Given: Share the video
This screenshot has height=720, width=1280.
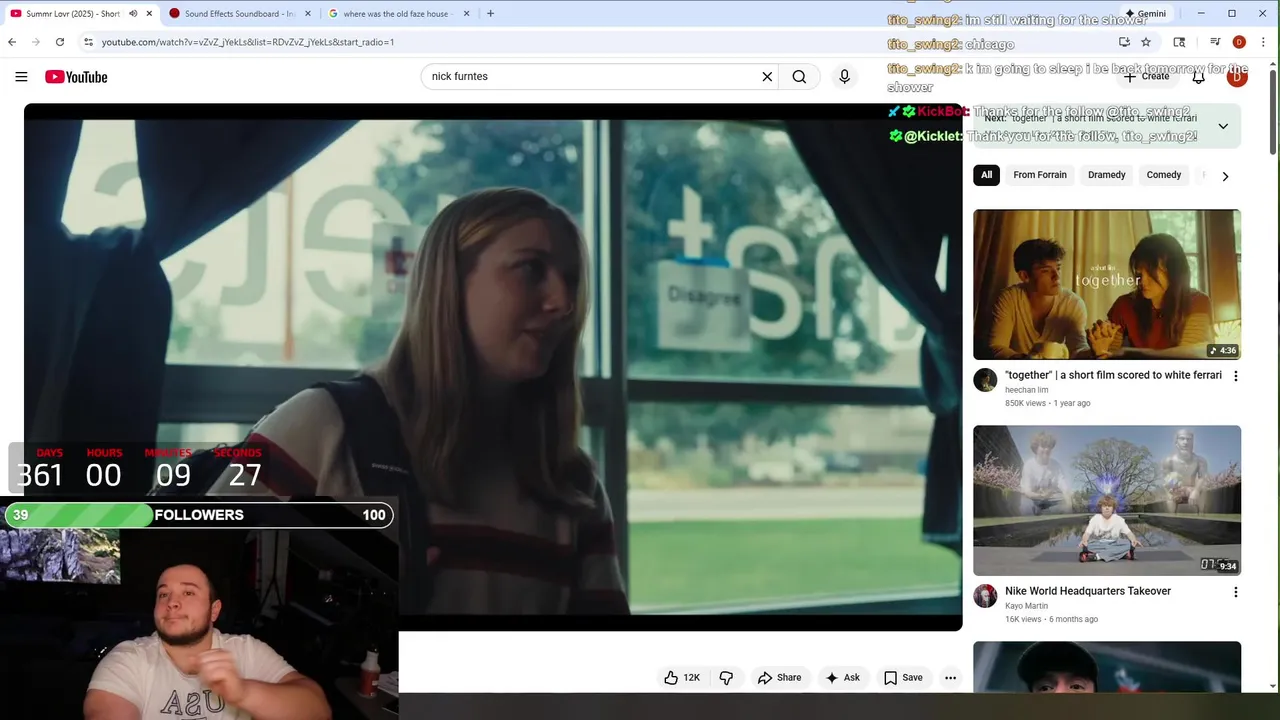Looking at the screenshot, I should point(779,678).
